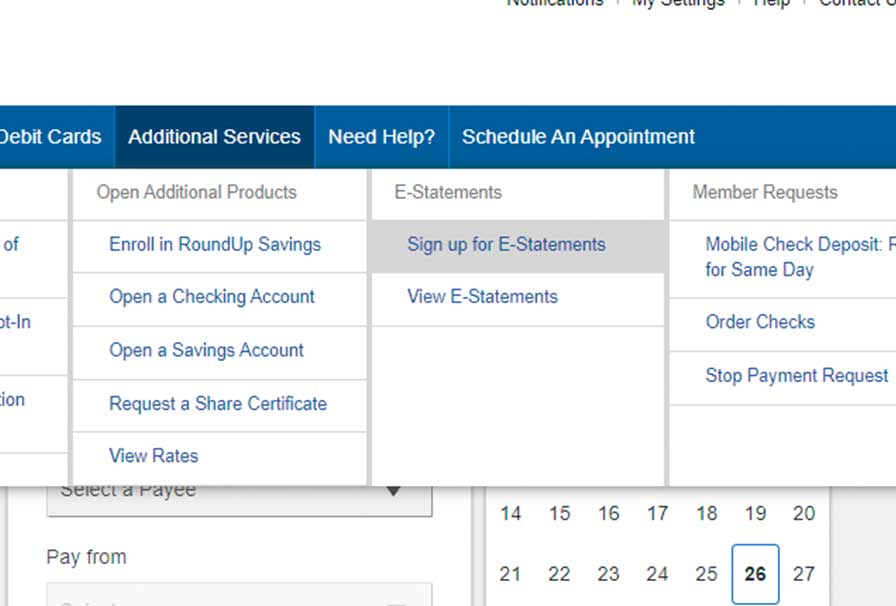Click Stop Payment Request
Screen dimensions: 896x606
797,376
